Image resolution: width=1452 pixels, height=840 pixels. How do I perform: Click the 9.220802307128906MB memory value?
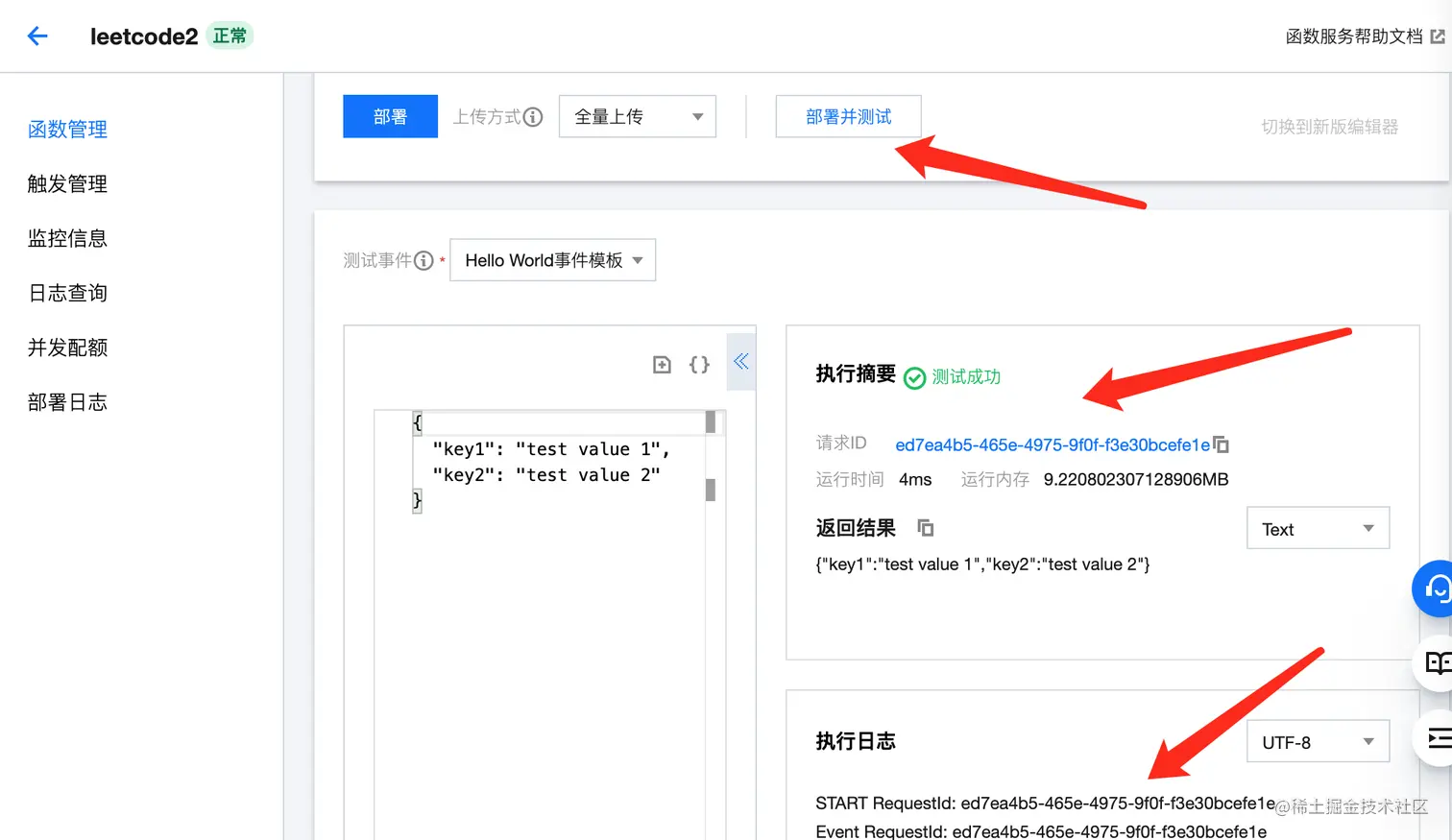[x=1136, y=479]
